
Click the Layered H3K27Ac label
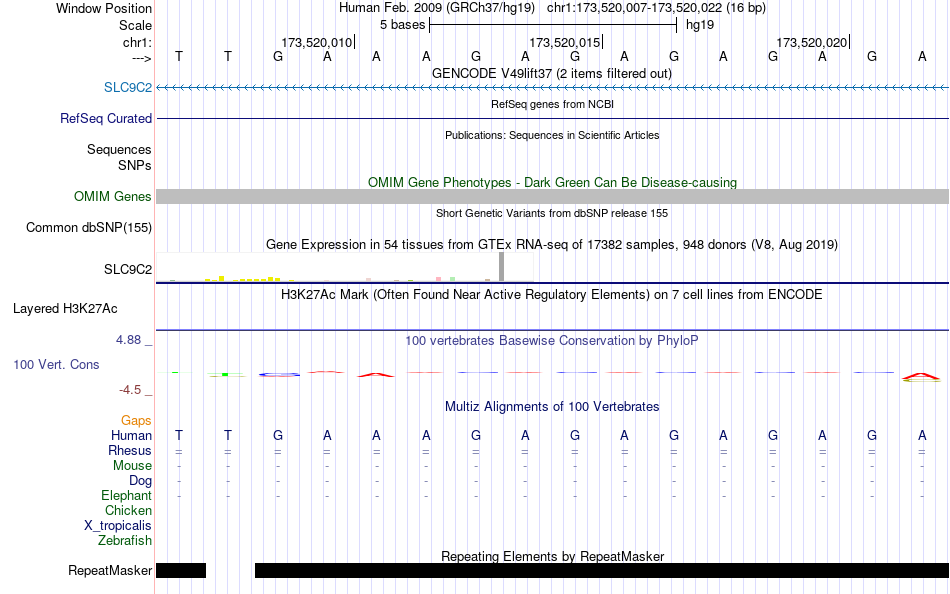coord(65,309)
